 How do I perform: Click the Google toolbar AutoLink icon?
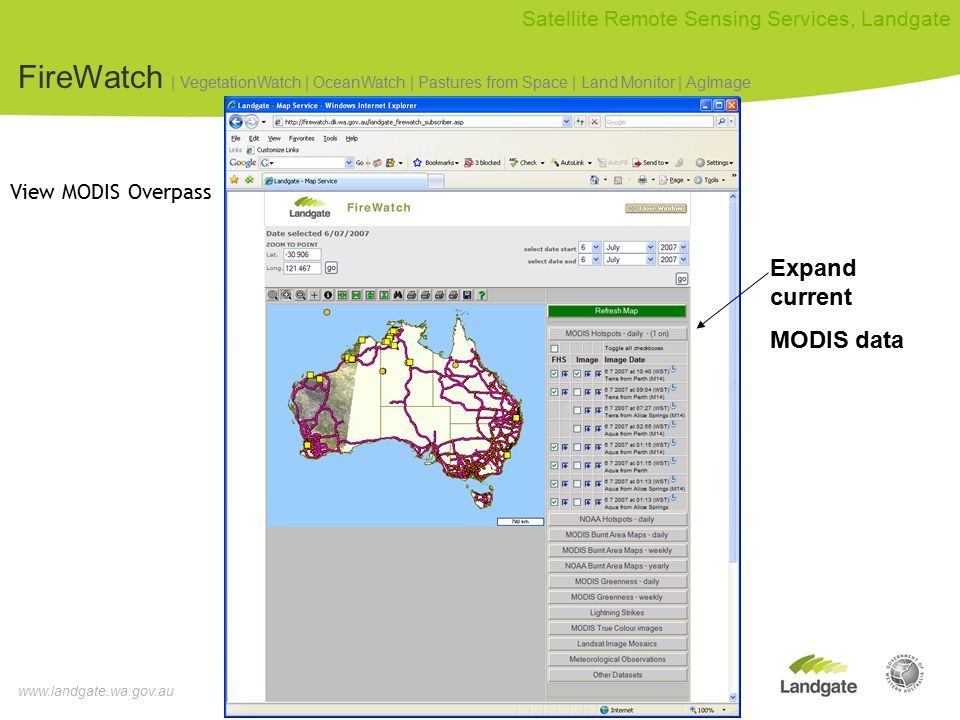pos(555,163)
